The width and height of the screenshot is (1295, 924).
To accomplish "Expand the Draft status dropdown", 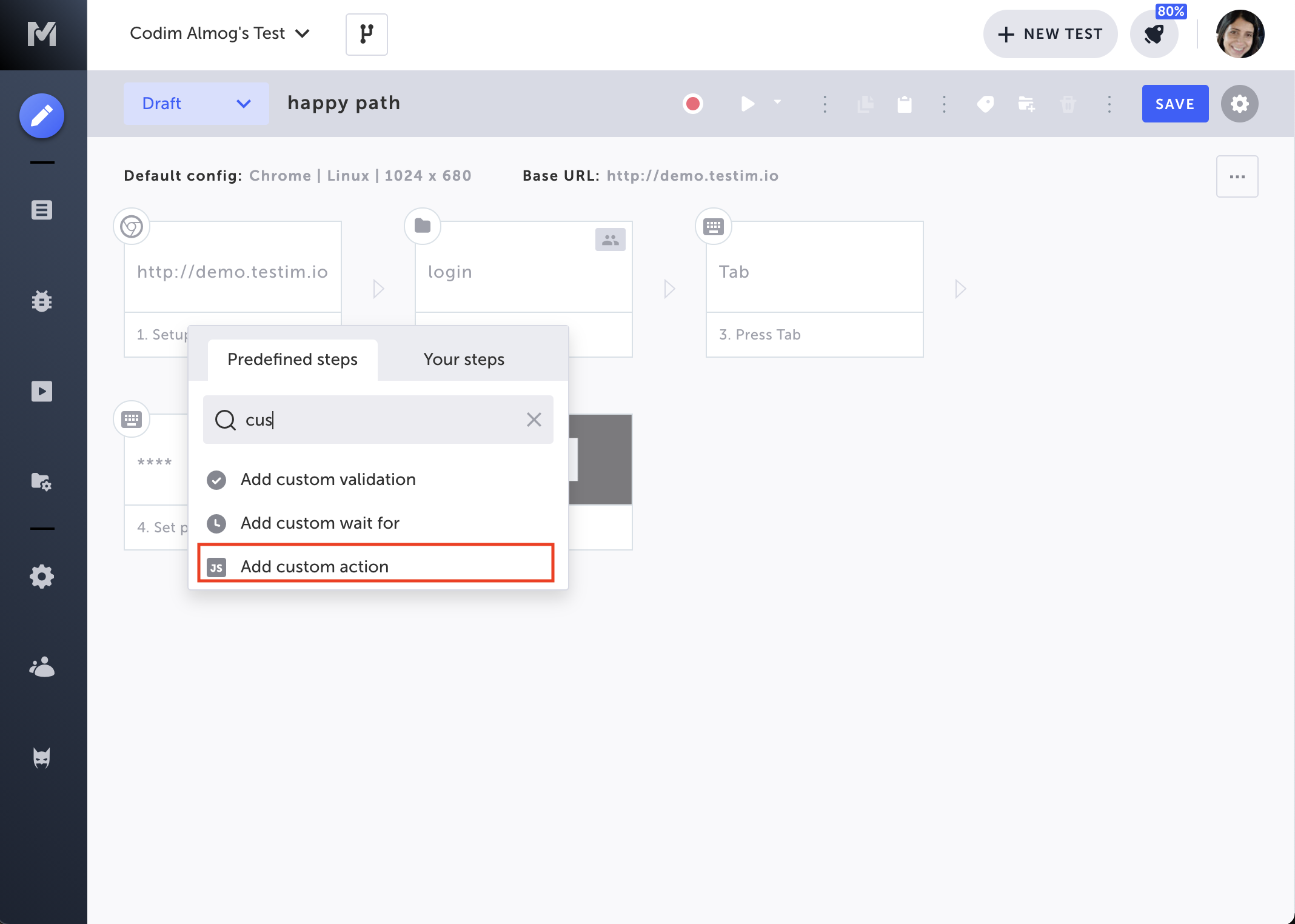I will pyautogui.click(x=196, y=104).
